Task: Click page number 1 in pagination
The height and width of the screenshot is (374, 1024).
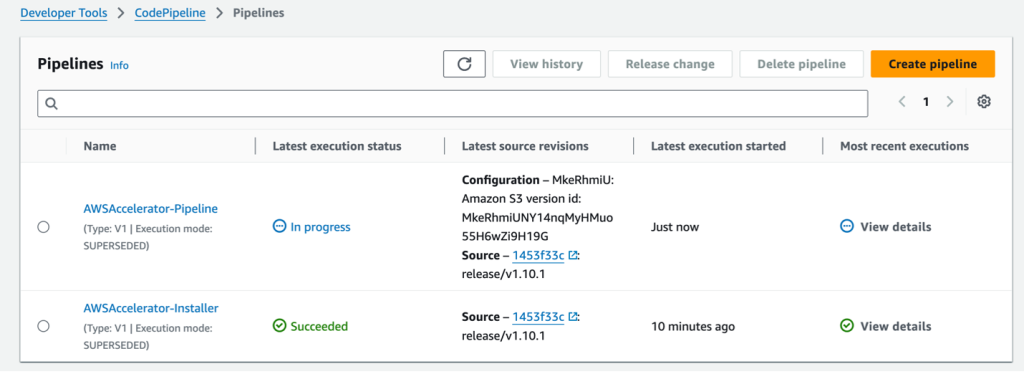Action: point(925,102)
